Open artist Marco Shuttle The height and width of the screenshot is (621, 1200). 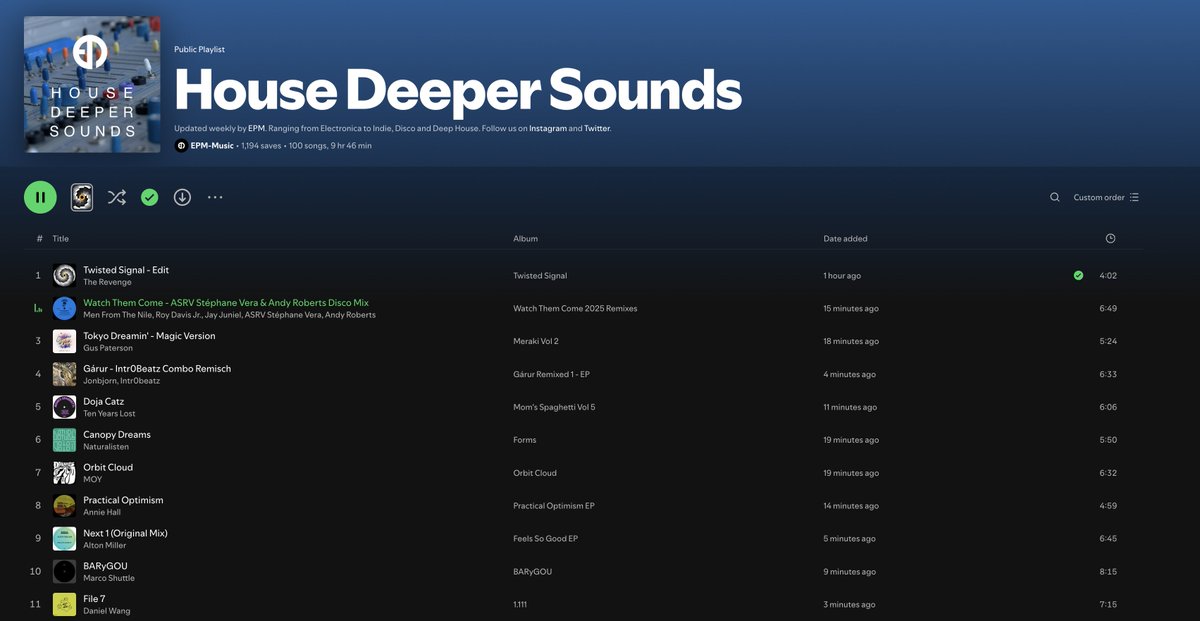(x=109, y=579)
